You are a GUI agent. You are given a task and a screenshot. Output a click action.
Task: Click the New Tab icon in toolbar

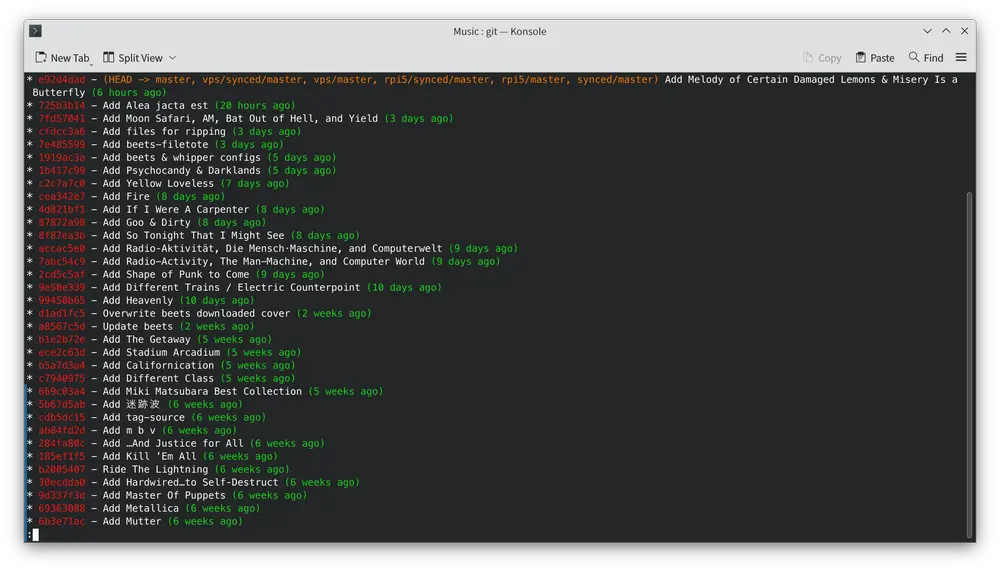click(41, 58)
